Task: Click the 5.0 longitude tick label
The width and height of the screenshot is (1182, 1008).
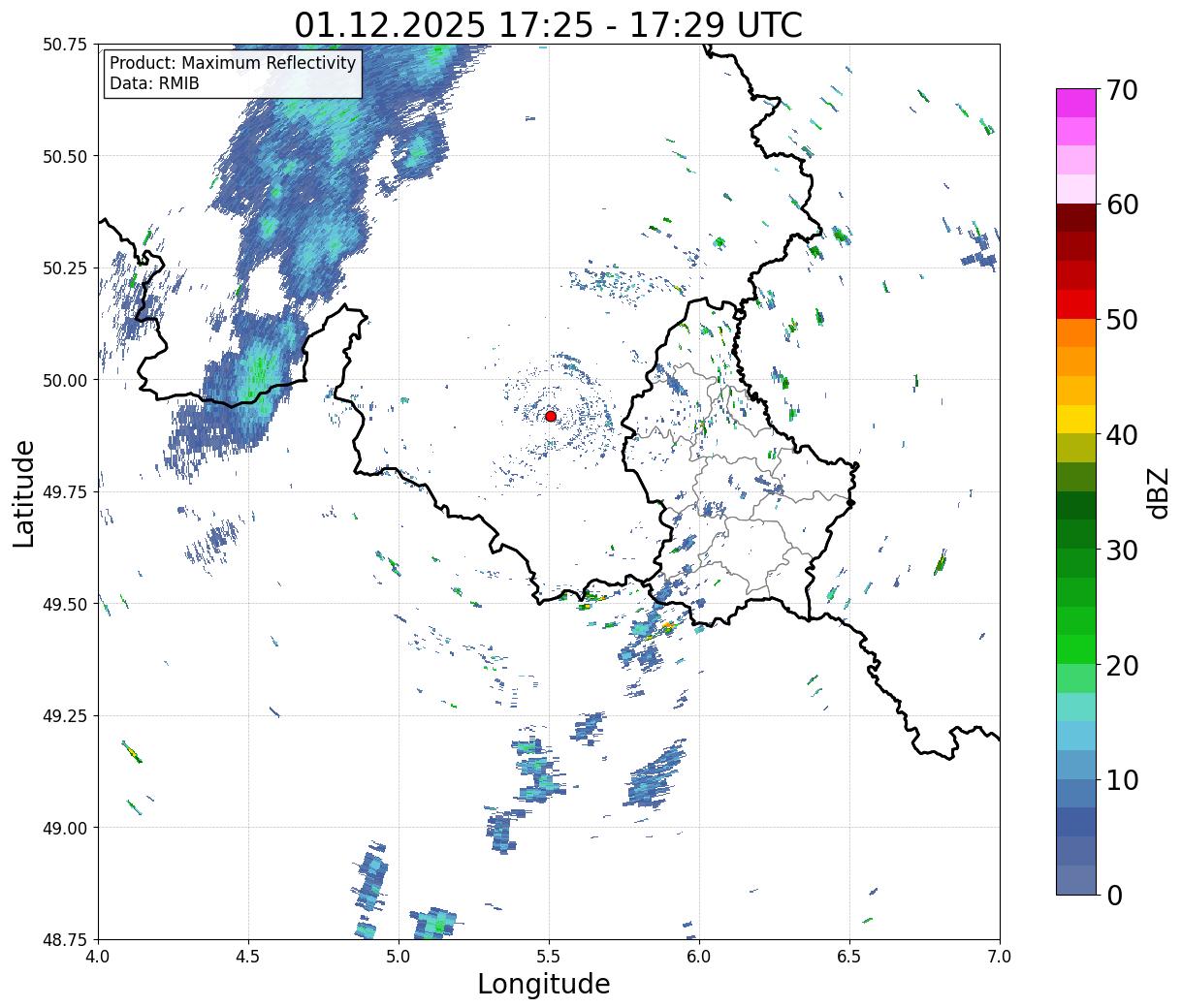Action: pyautogui.click(x=399, y=957)
